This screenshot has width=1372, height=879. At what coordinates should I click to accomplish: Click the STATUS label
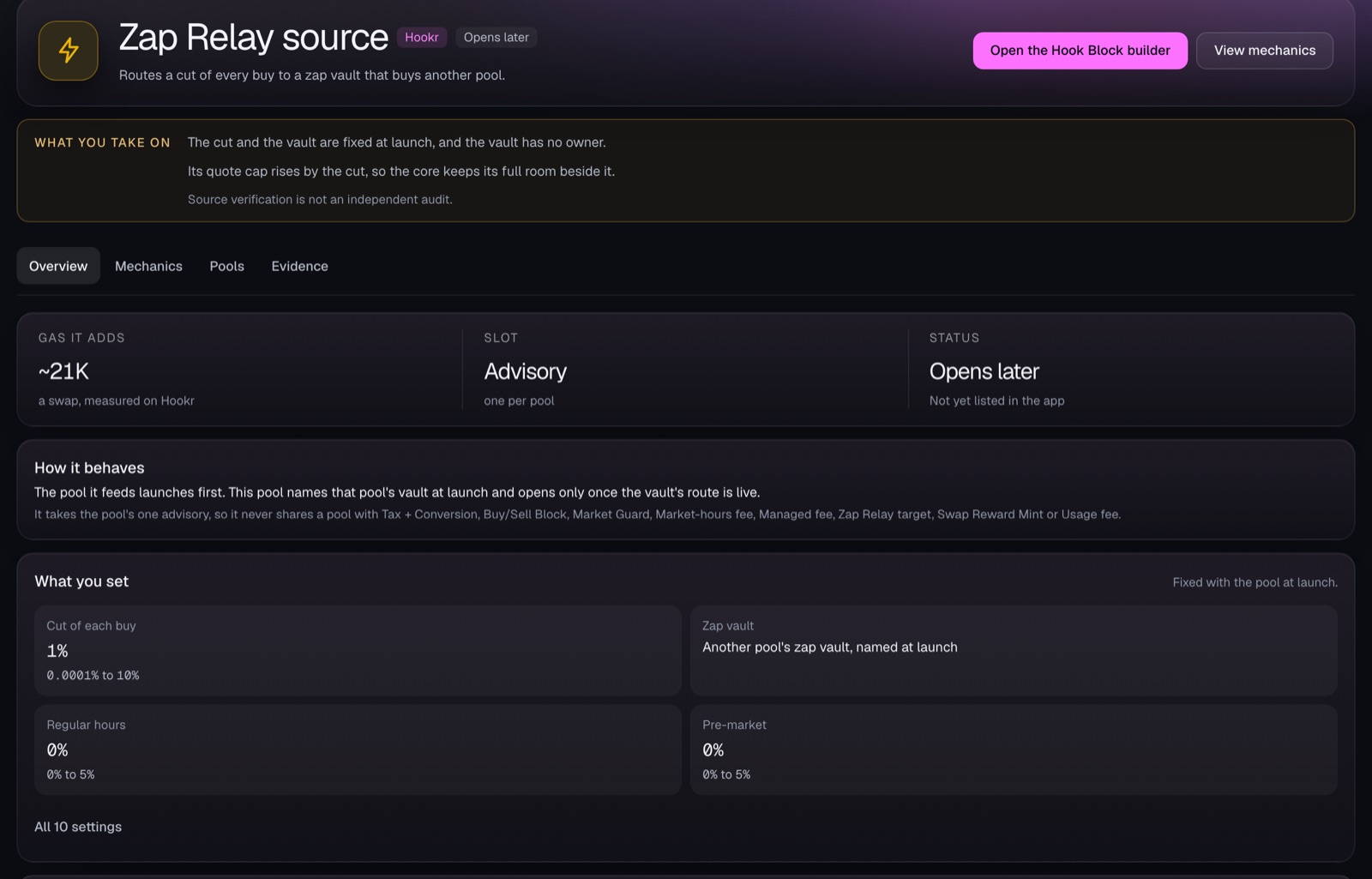(954, 338)
